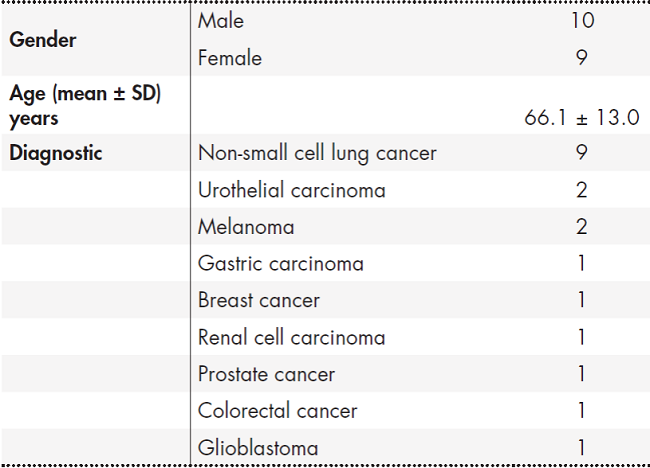Select the Melanoma diagnosis cell
Screen dimensions: 650x468
[x=246, y=227]
